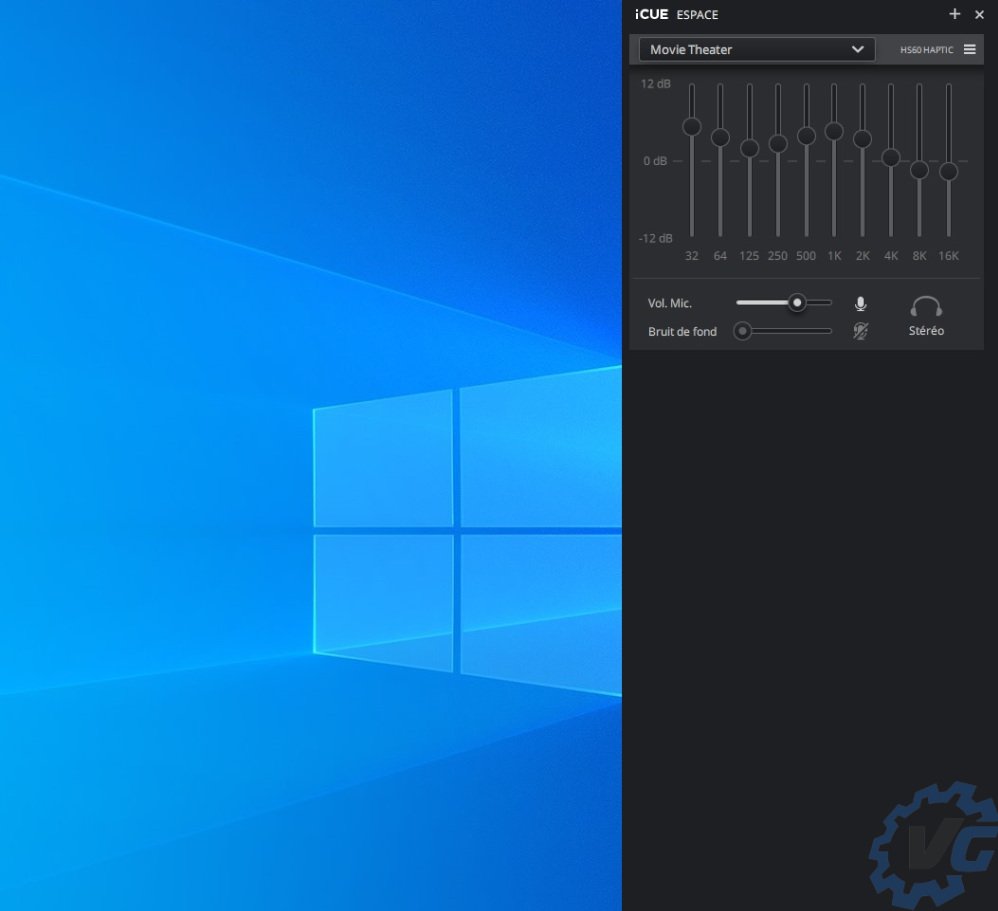
Task: Click the dropdown chevron arrow of preset selector
Action: click(857, 49)
